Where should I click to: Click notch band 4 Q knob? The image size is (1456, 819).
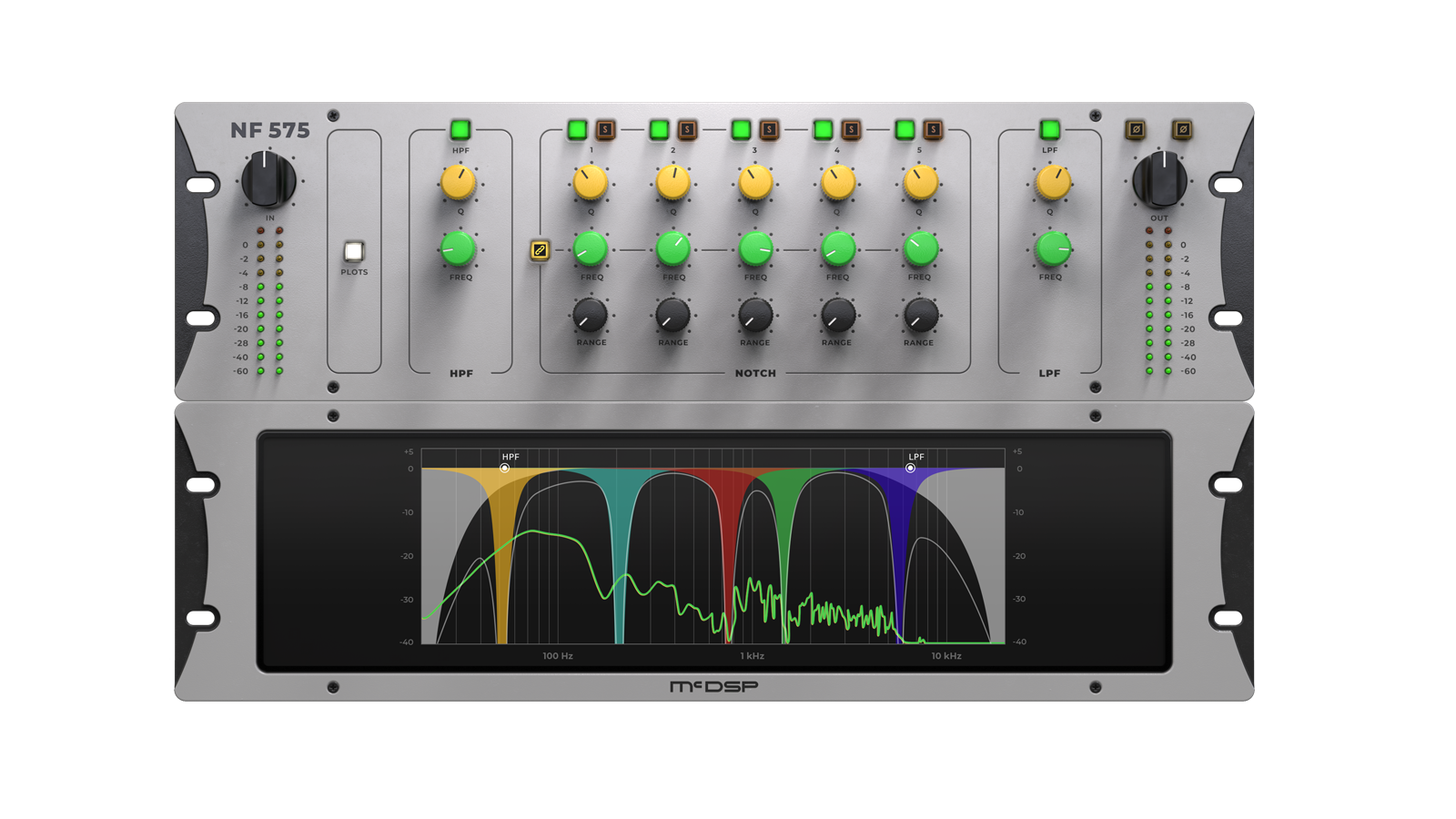tap(837, 182)
